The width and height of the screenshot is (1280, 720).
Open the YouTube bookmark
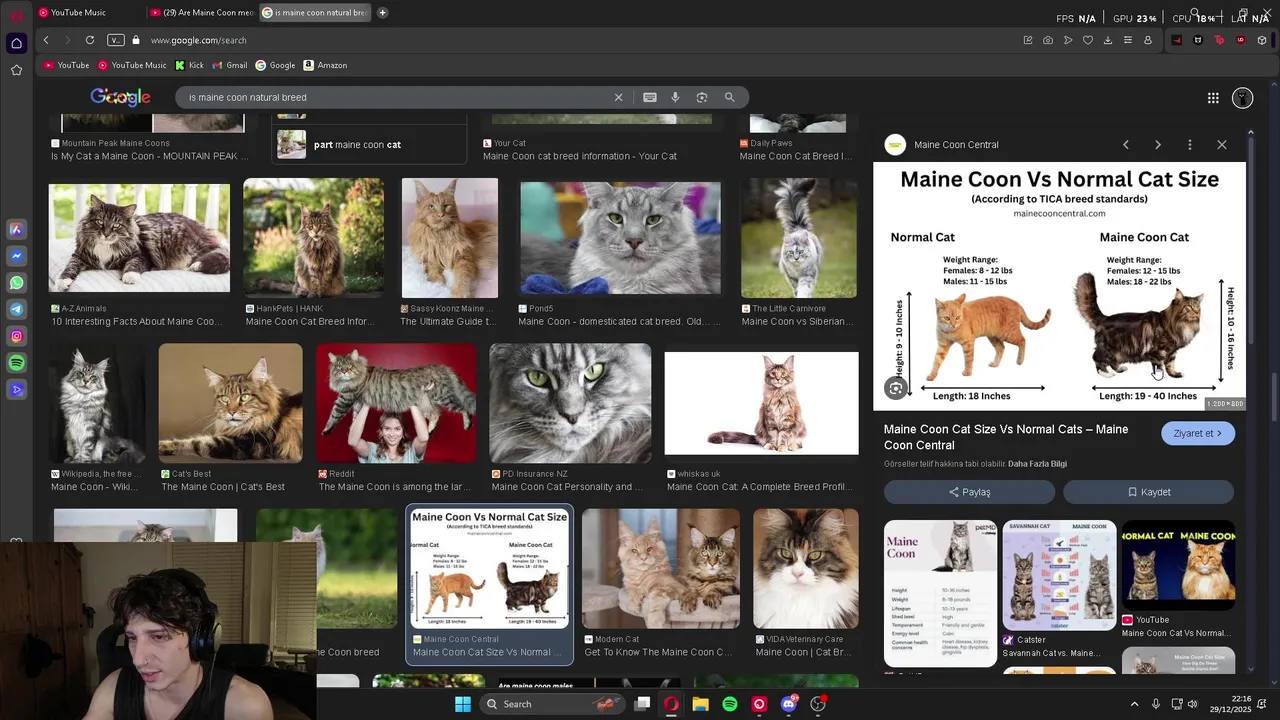[x=66, y=65]
